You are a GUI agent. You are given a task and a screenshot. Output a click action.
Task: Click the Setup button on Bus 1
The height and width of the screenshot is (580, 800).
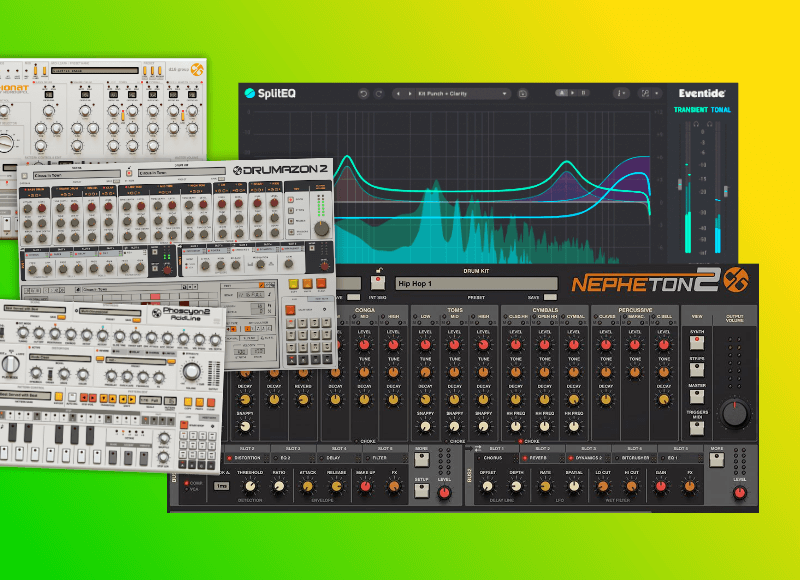tap(422, 491)
